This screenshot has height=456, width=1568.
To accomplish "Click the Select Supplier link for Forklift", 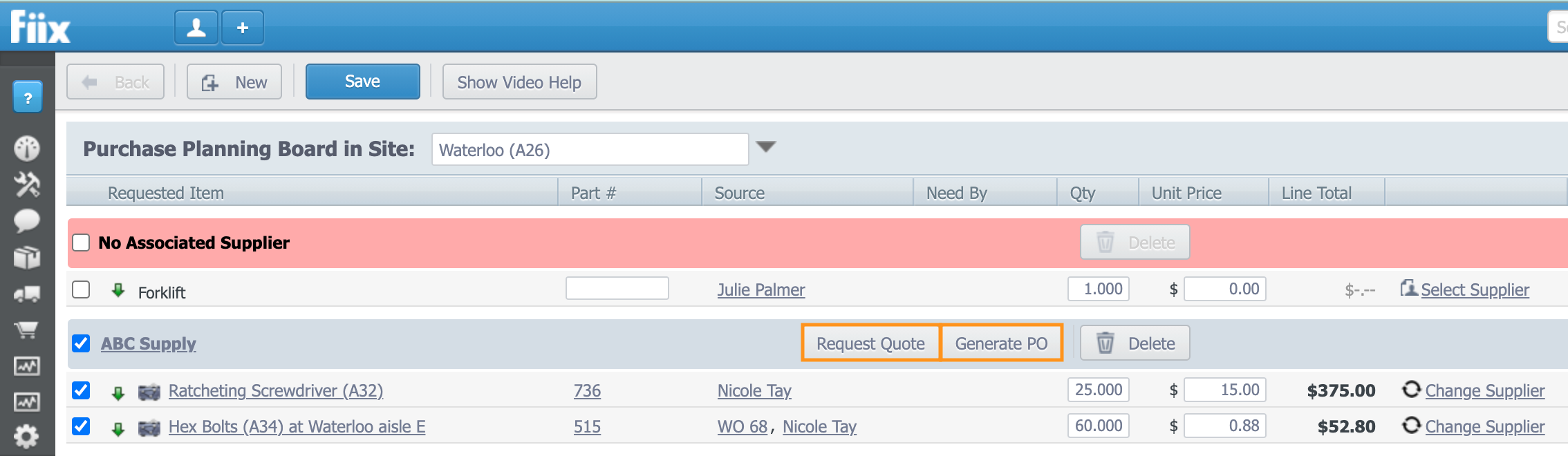I will click(x=1475, y=289).
